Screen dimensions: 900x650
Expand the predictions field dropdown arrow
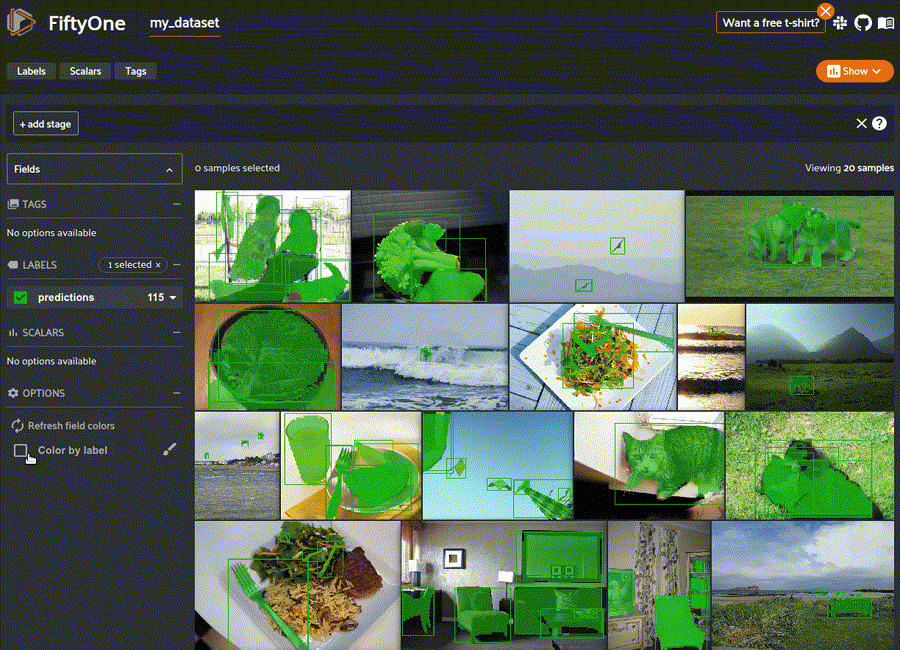(x=173, y=297)
